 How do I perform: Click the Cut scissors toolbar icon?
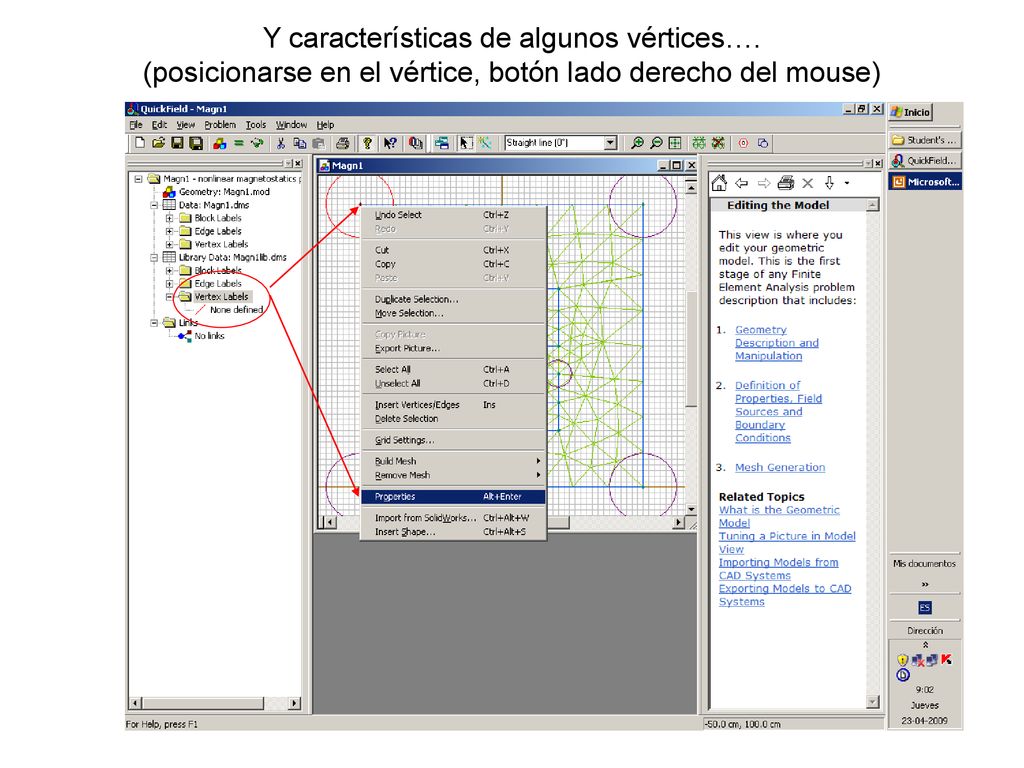(x=281, y=143)
